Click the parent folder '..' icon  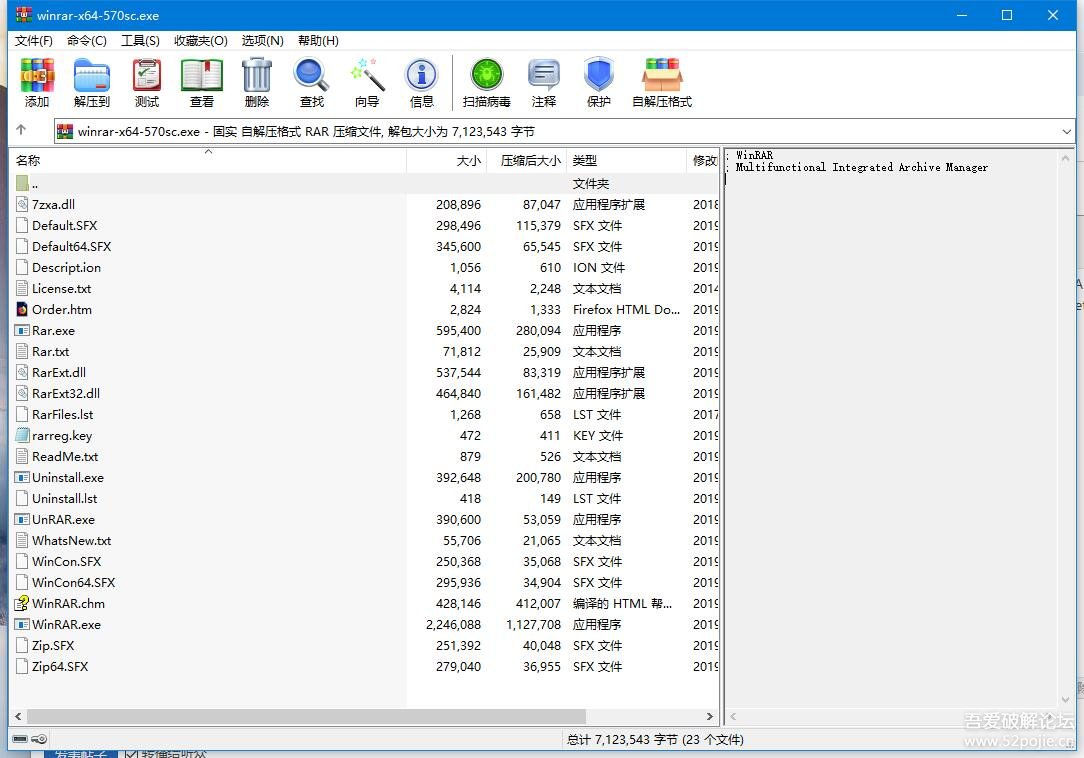click(x=22, y=183)
